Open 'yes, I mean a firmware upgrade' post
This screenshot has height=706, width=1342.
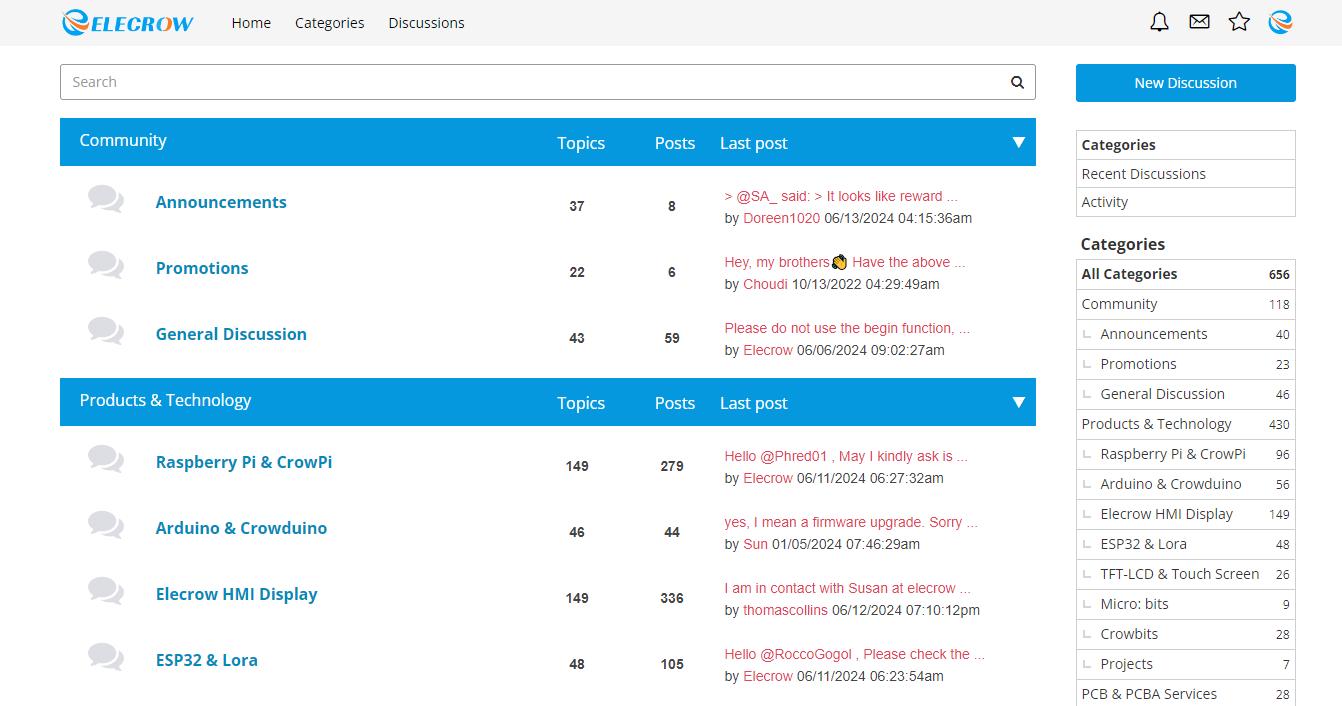point(851,522)
